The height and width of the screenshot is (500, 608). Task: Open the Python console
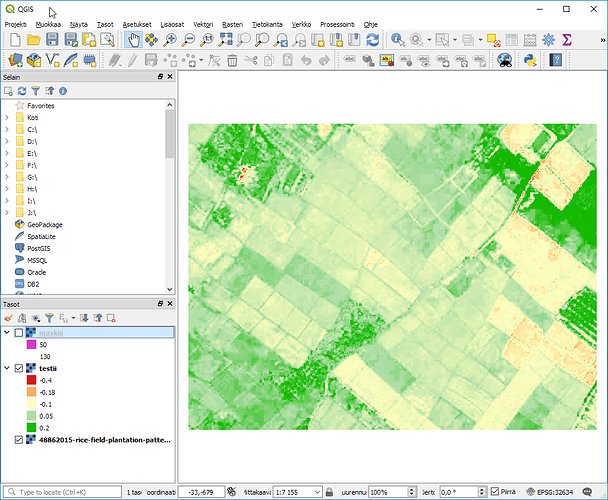point(530,60)
